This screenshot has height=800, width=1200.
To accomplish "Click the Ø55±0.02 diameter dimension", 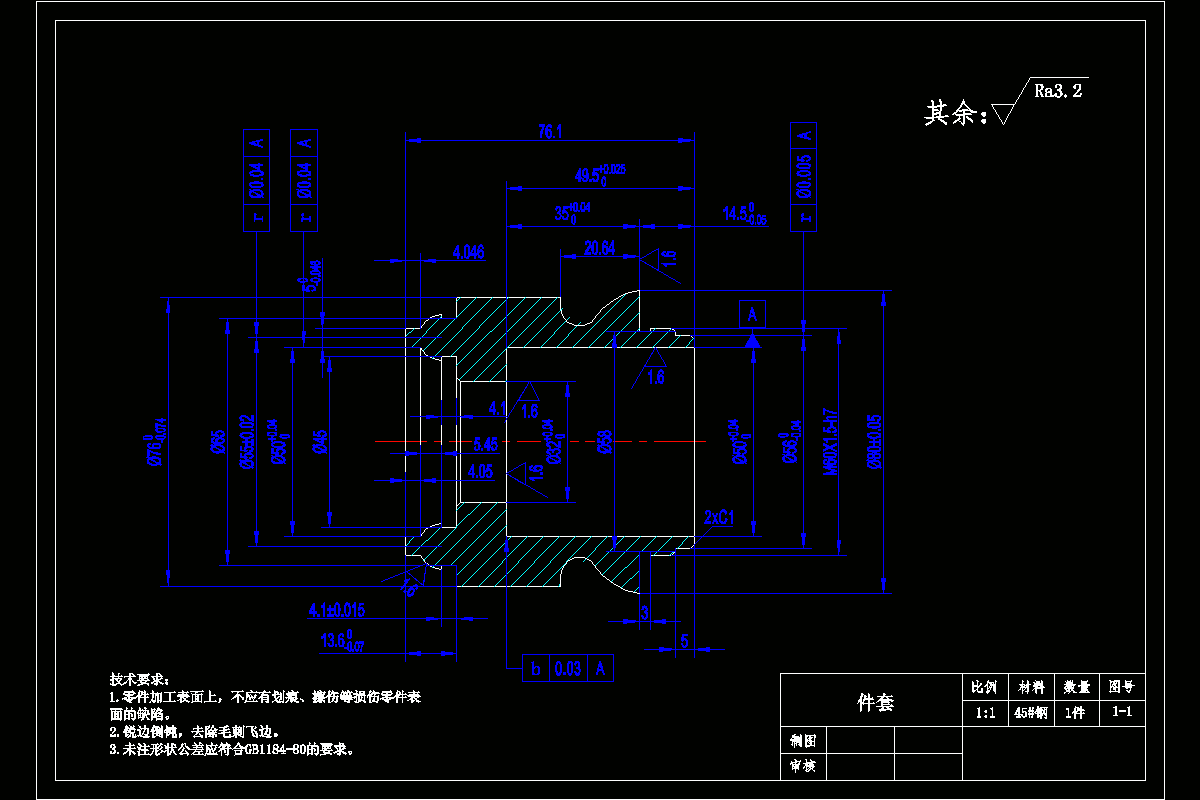I will point(247,441).
